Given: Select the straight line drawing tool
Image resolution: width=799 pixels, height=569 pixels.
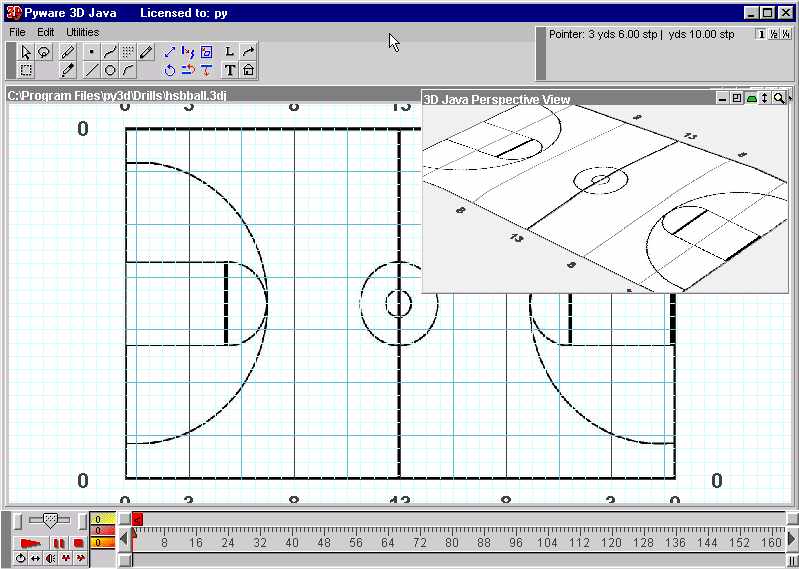Looking at the screenshot, I should pyautogui.click(x=91, y=70).
